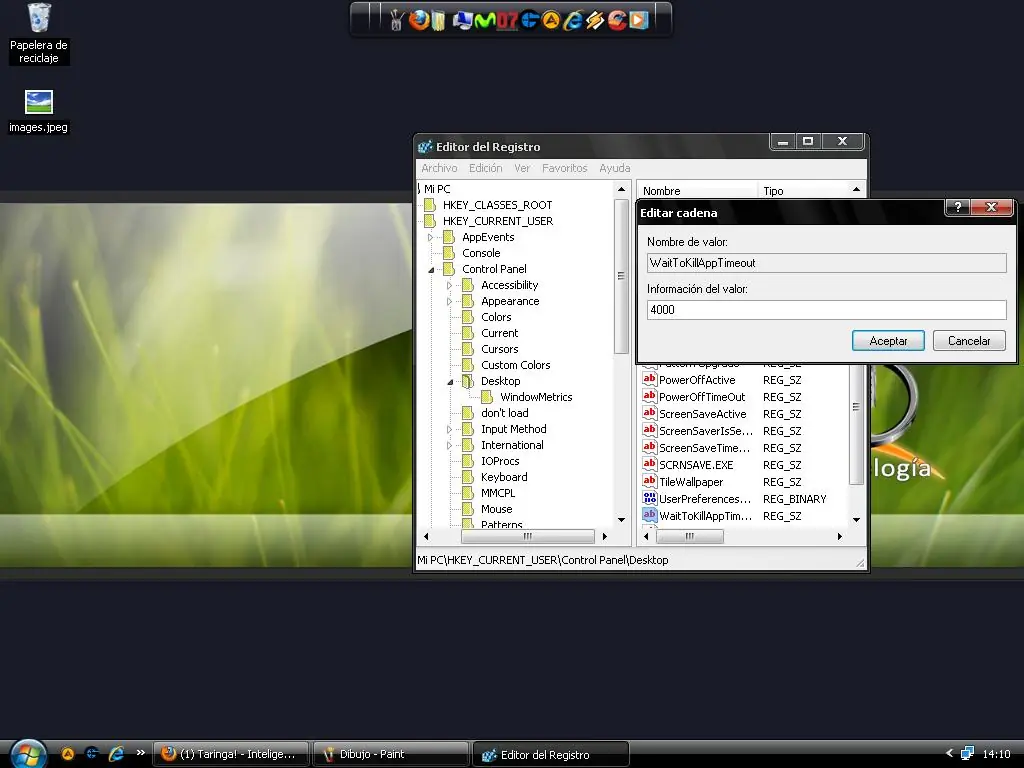This screenshot has width=1024, height=768.
Task: Click the Tipo column header
Action: coord(804,191)
